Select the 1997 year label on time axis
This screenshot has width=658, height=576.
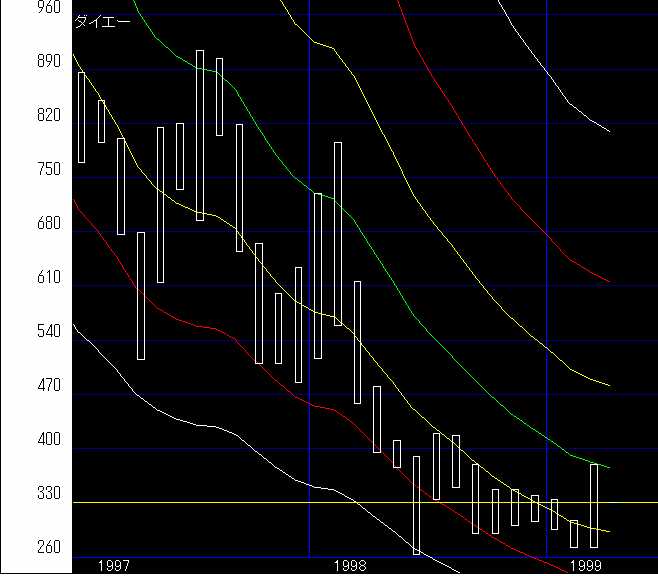coord(114,566)
